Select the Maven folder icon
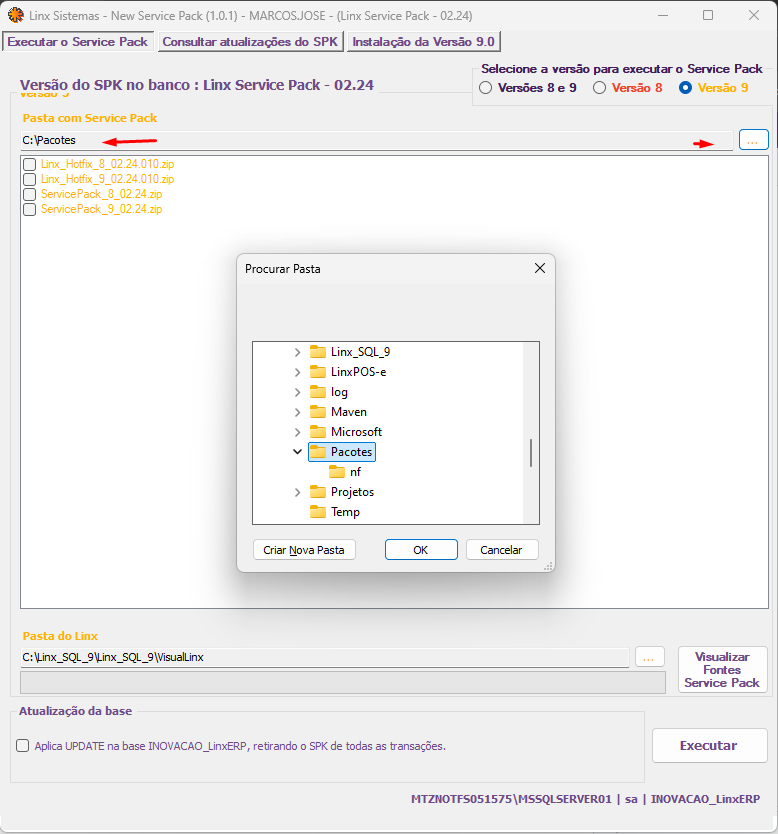 click(318, 412)
